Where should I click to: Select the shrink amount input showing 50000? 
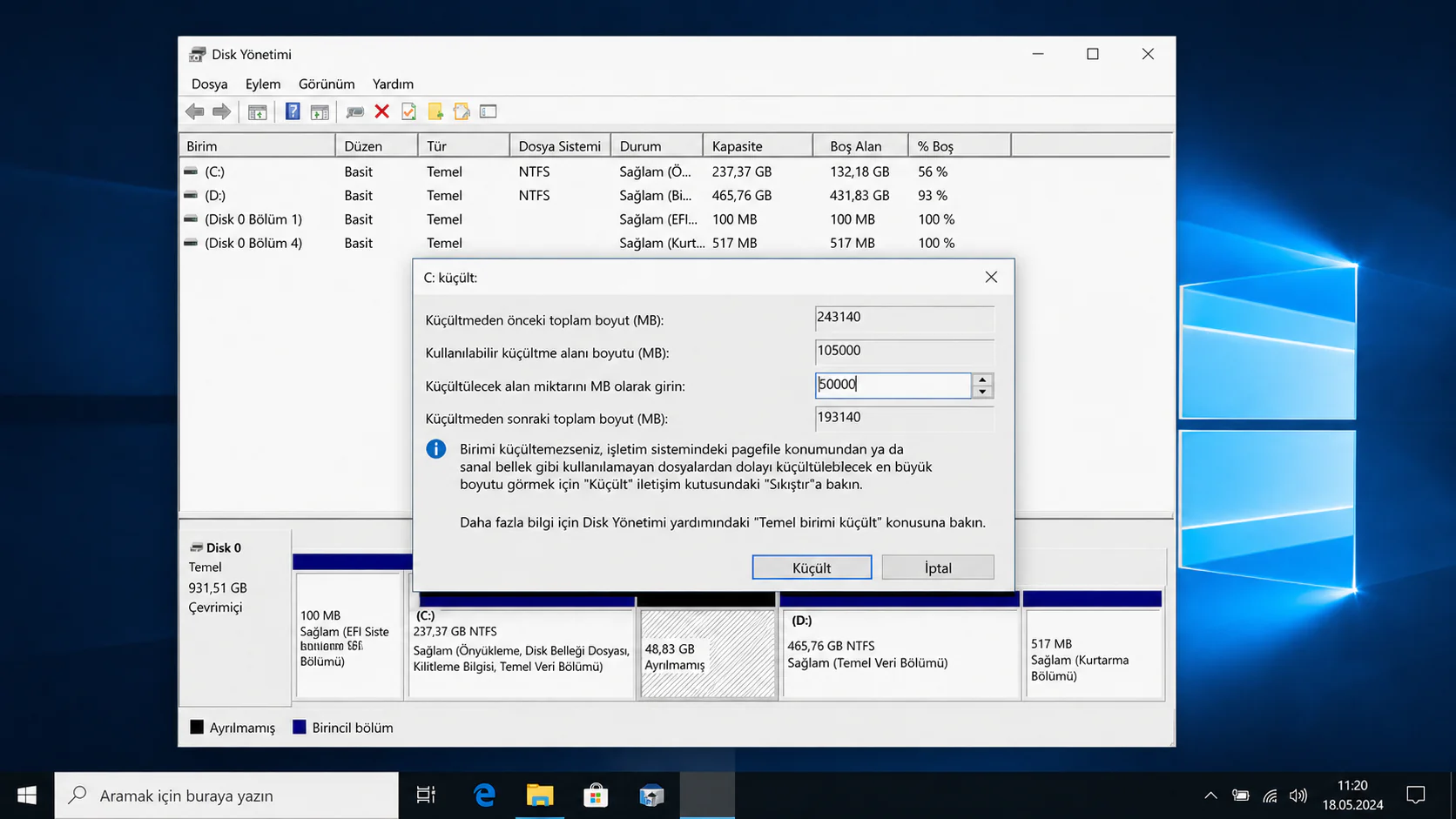pos(892,385)
